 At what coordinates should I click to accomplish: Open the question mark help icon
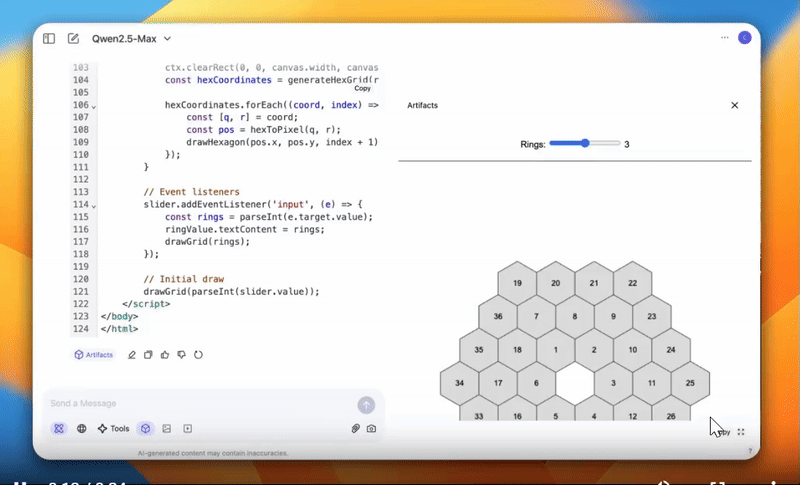[749, 451]
